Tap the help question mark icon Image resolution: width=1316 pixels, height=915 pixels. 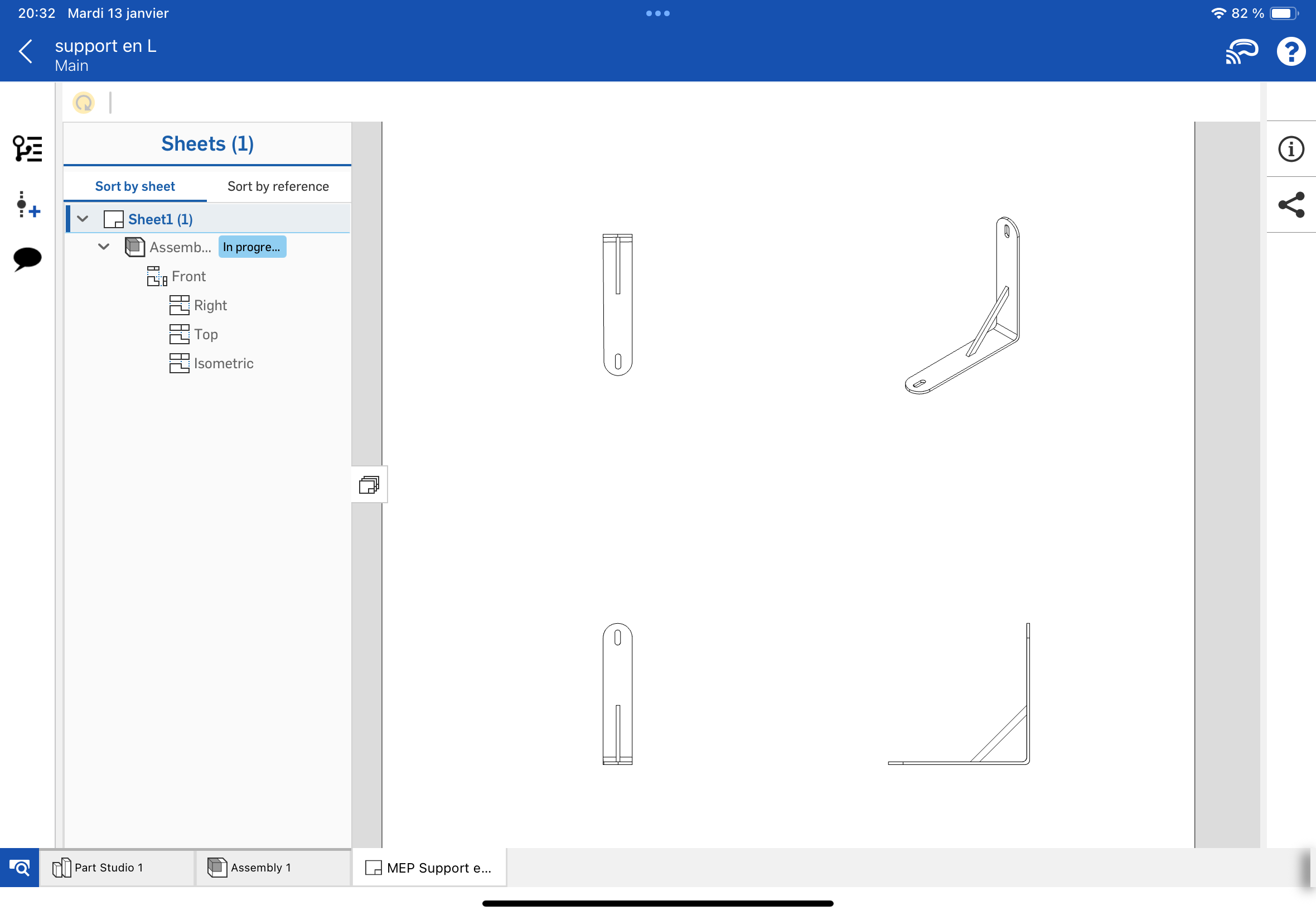[x=1290, y=51]
